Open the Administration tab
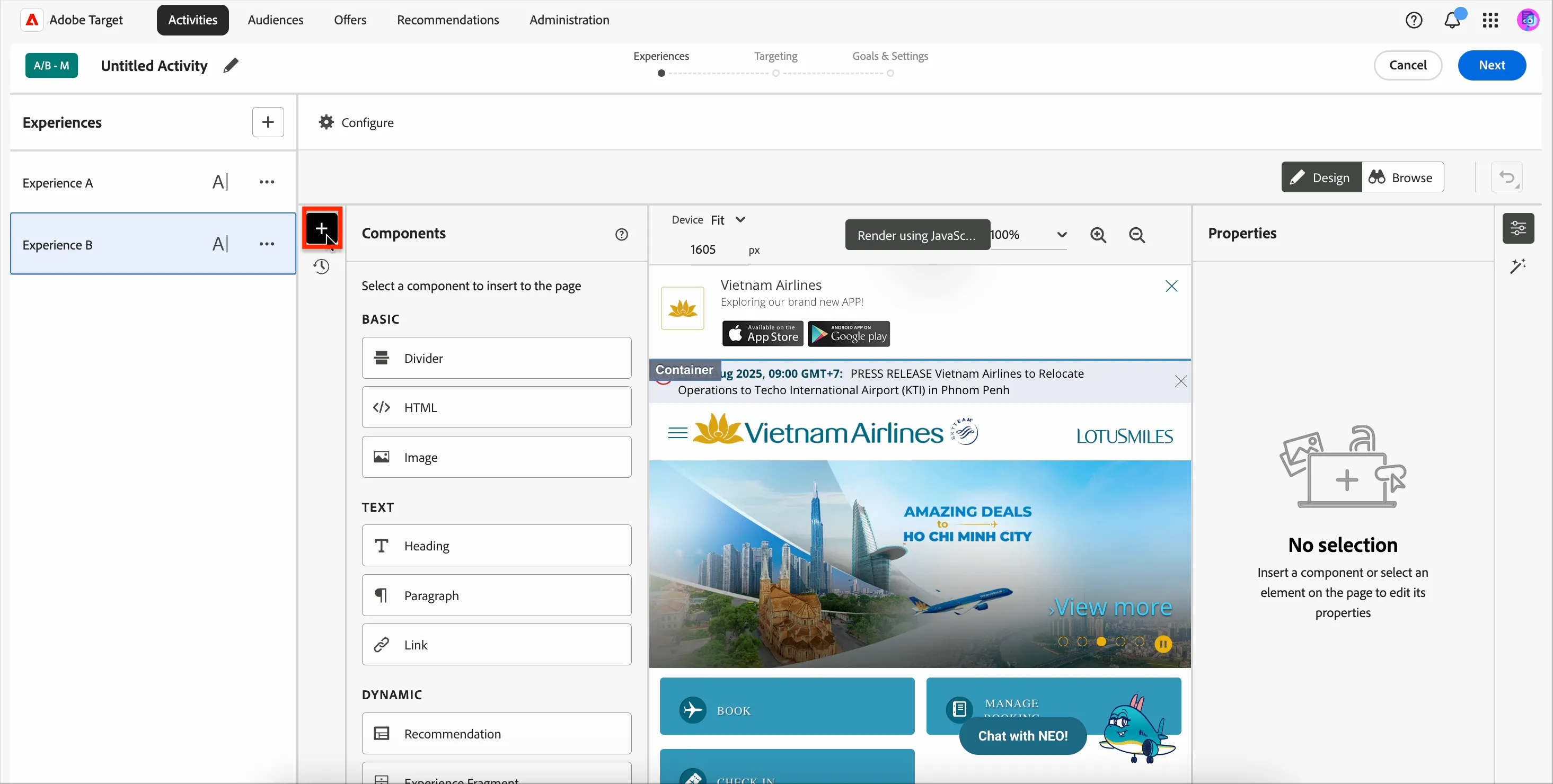This screenshot has width=1553, height=784. [569, 20]
